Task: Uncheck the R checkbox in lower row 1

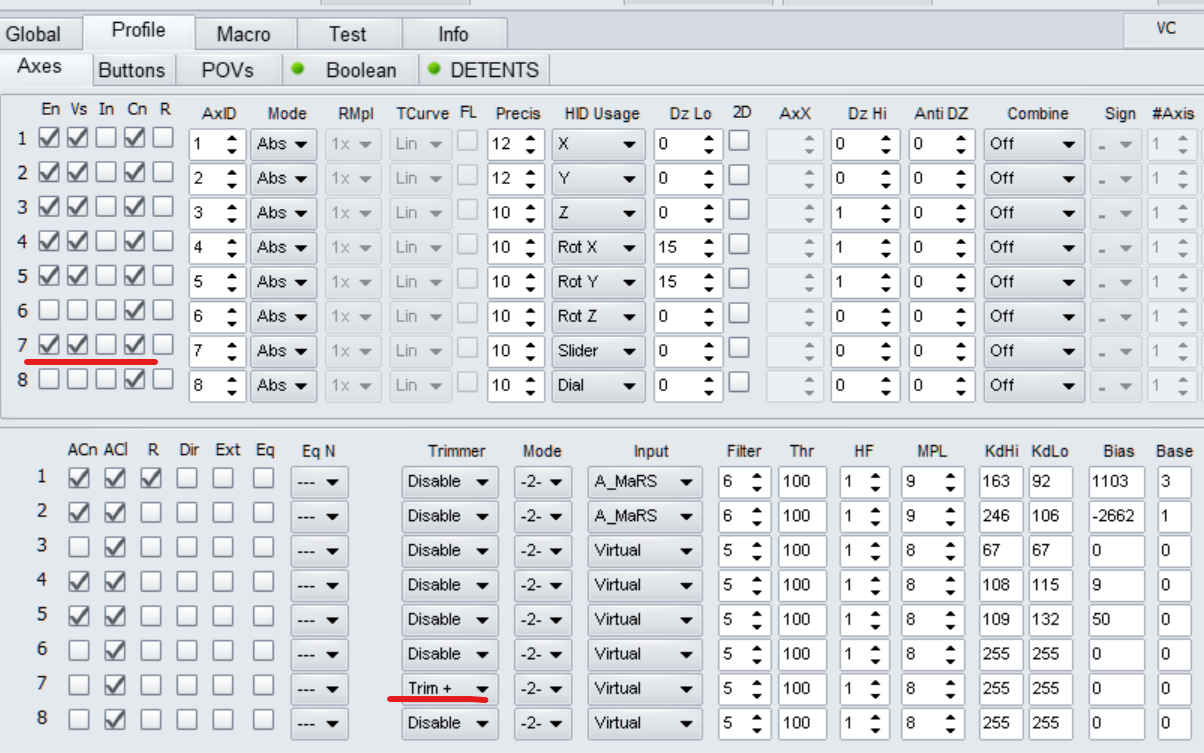Action: (x=151, y=479)
